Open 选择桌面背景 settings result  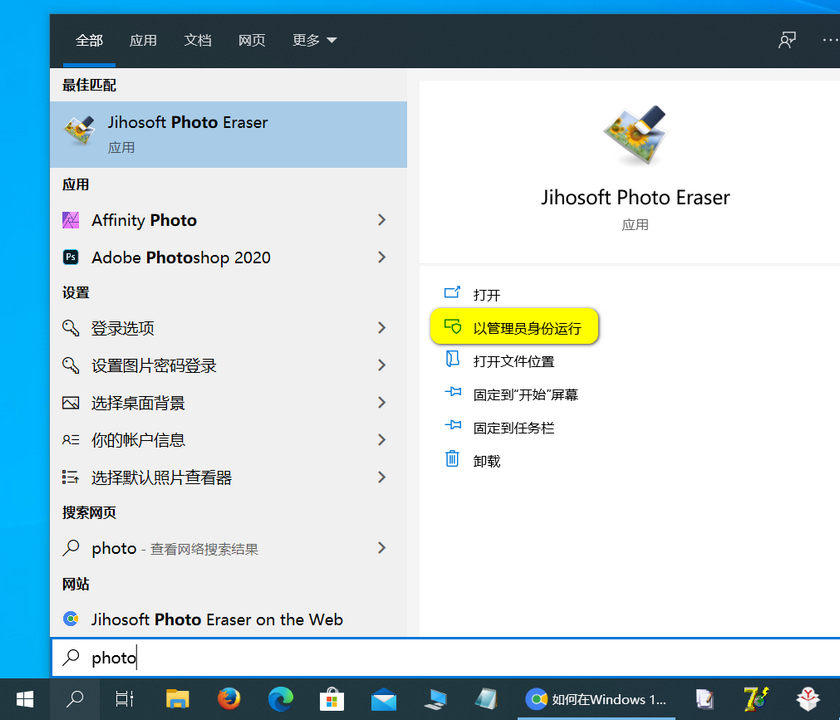pyautogui.click(x=228, y=403)
